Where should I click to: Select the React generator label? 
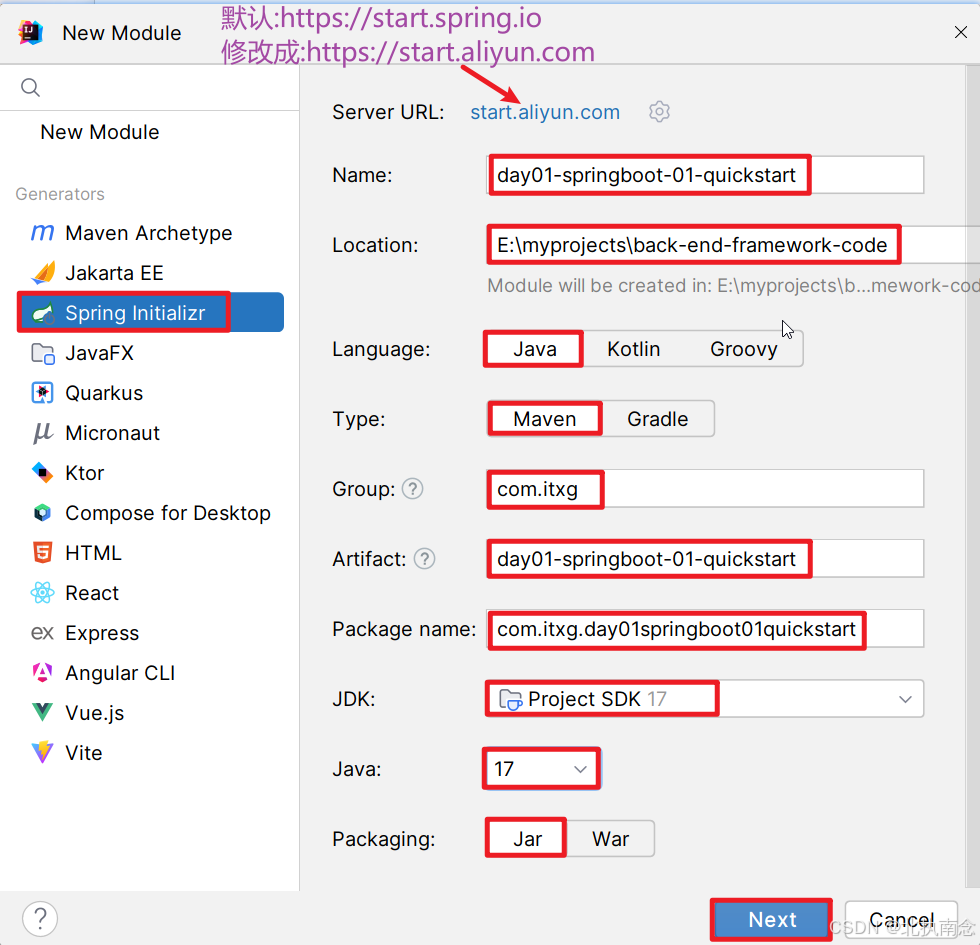tap(92, 593)
